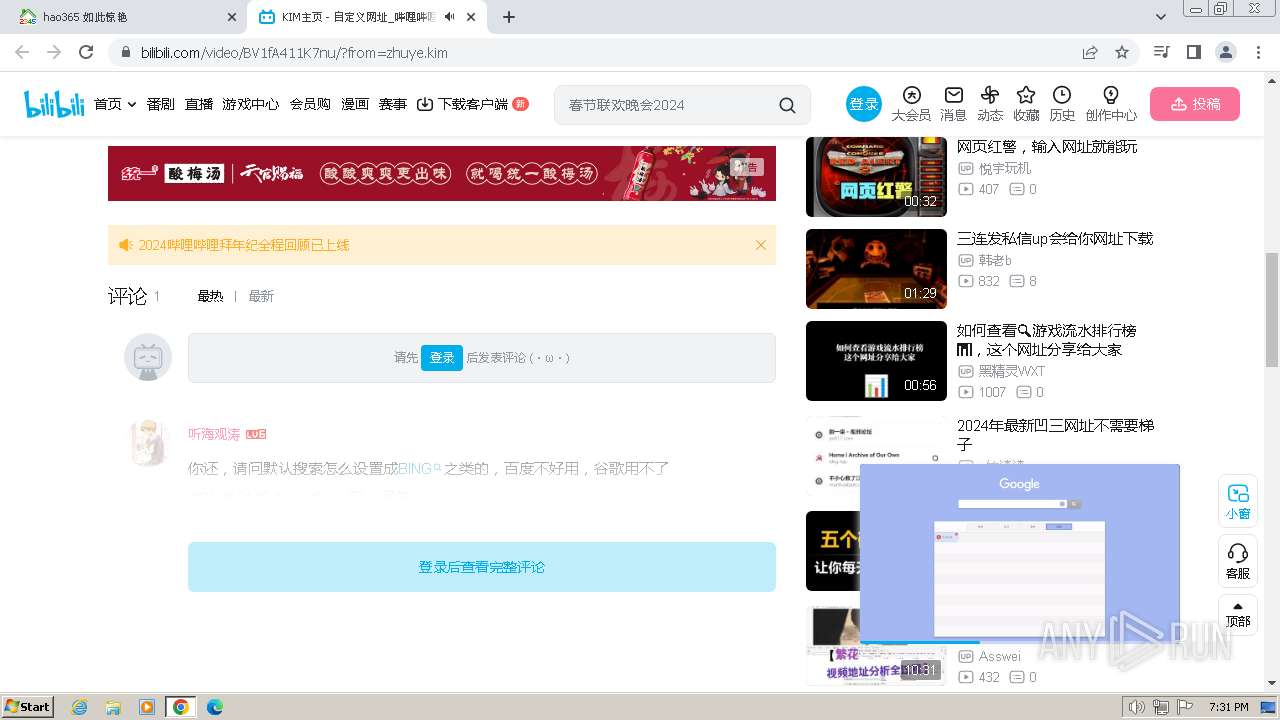Open 游戏中心 navigation item
Screen dimensions: 1280x720
(251, 104)
